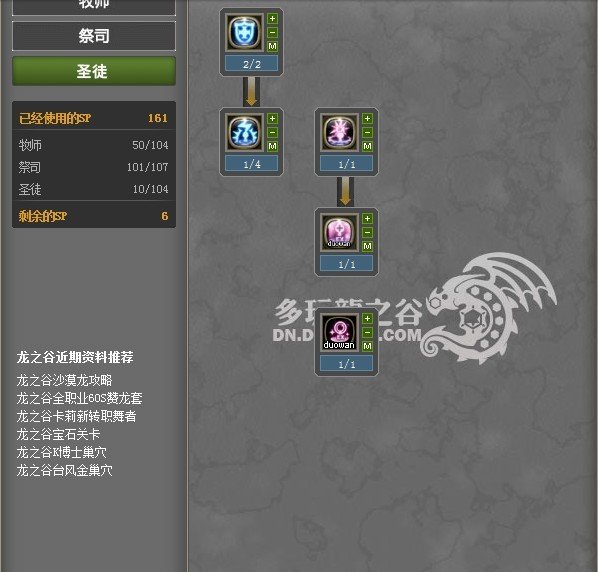Switch to the 祭司 class tab
This screenshot has height=572, width=598.
(x=94, y=36)
